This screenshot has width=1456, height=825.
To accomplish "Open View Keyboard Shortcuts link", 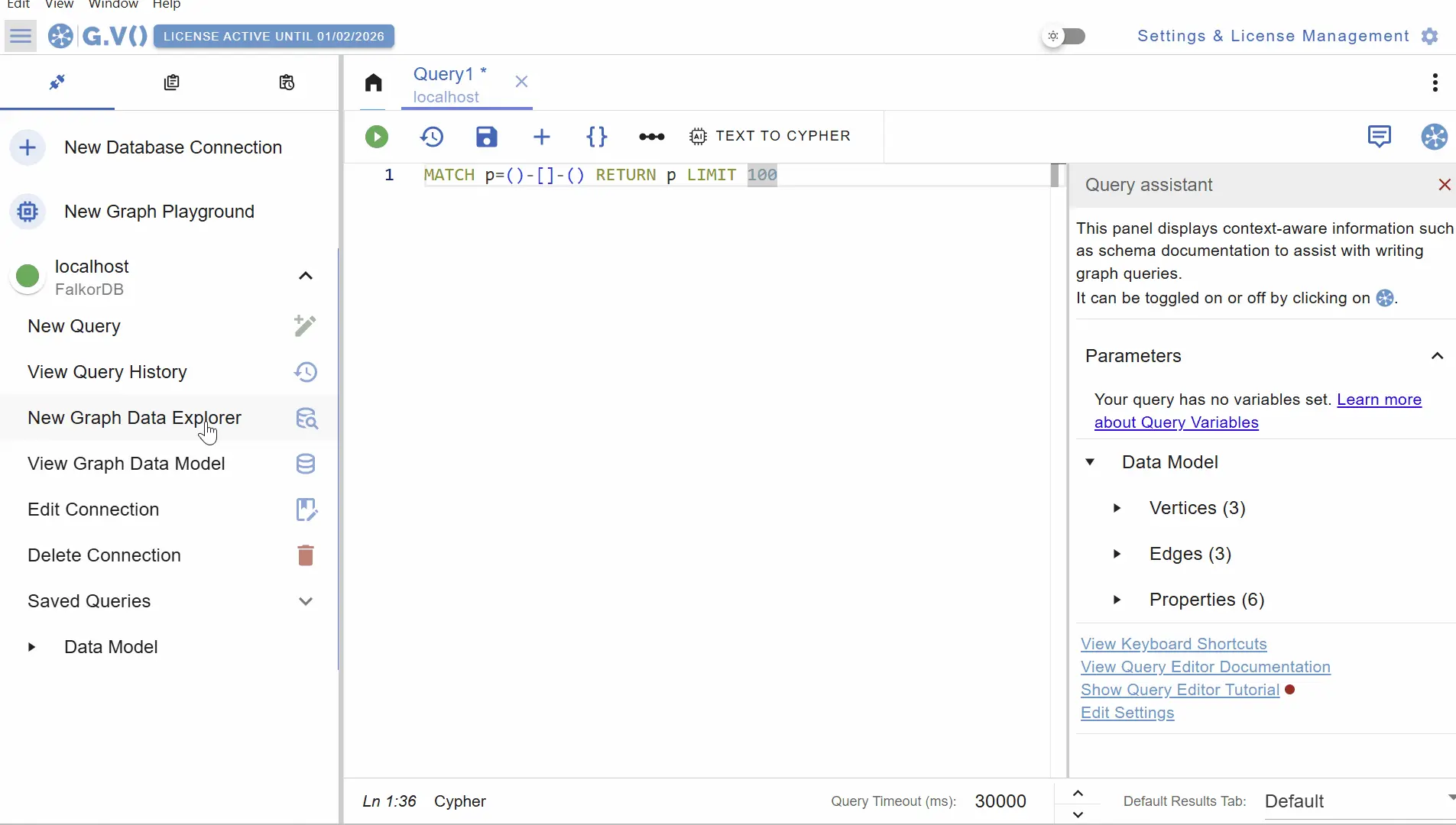I will pos(1173,644).
